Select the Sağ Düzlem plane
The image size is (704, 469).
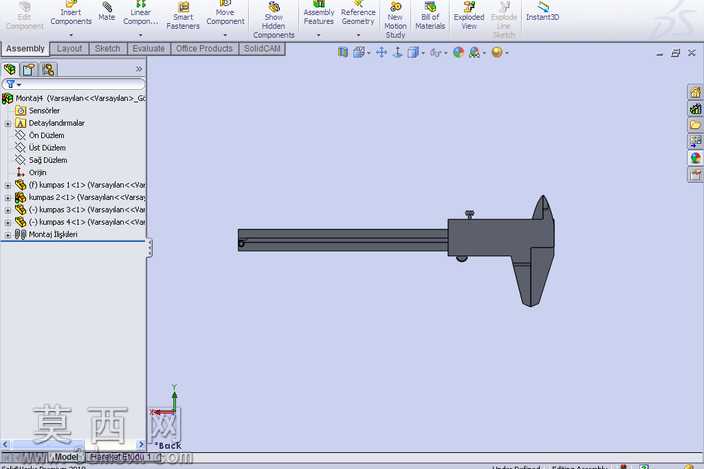[x=41, y=160]
